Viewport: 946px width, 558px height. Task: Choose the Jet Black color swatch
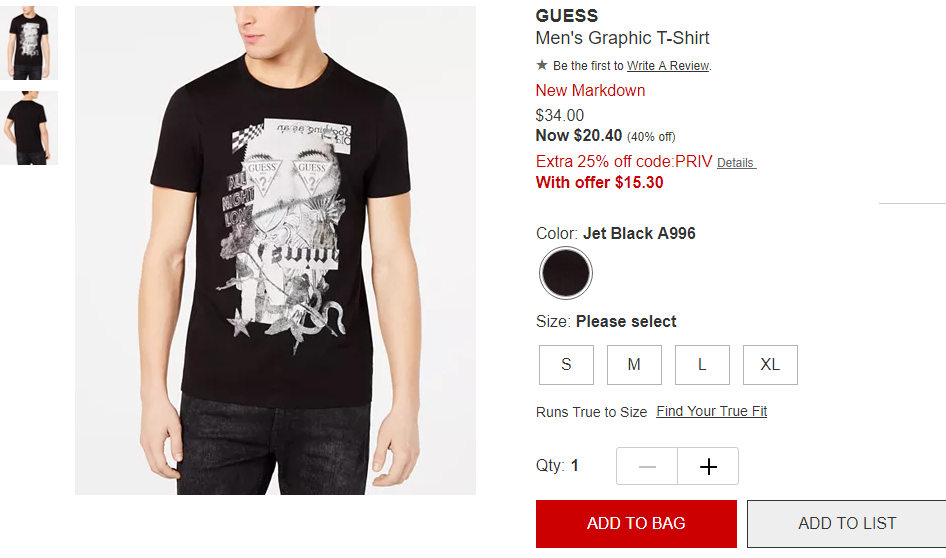click(x=565, y=273)
